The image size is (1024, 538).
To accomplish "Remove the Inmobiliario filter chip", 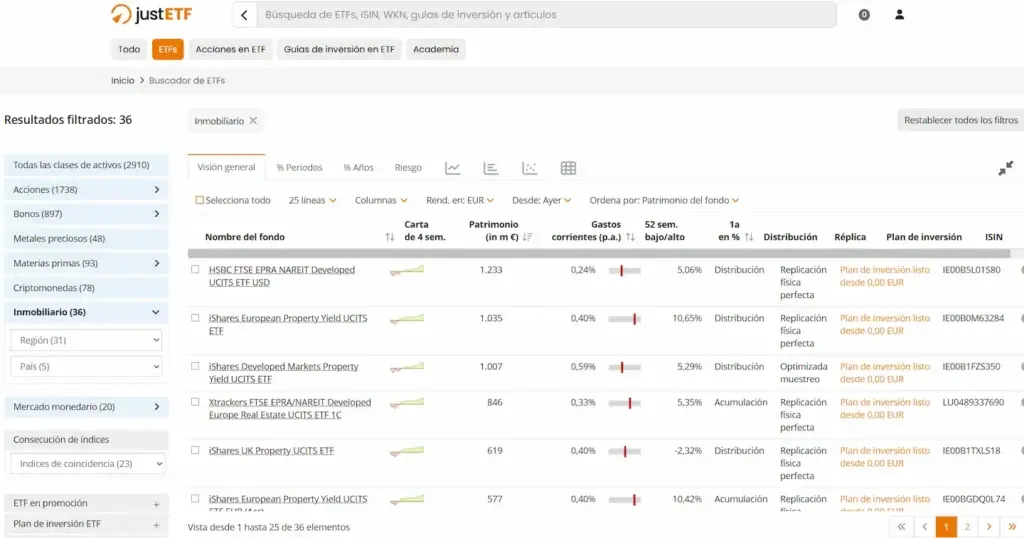I will tap(253, 121).
